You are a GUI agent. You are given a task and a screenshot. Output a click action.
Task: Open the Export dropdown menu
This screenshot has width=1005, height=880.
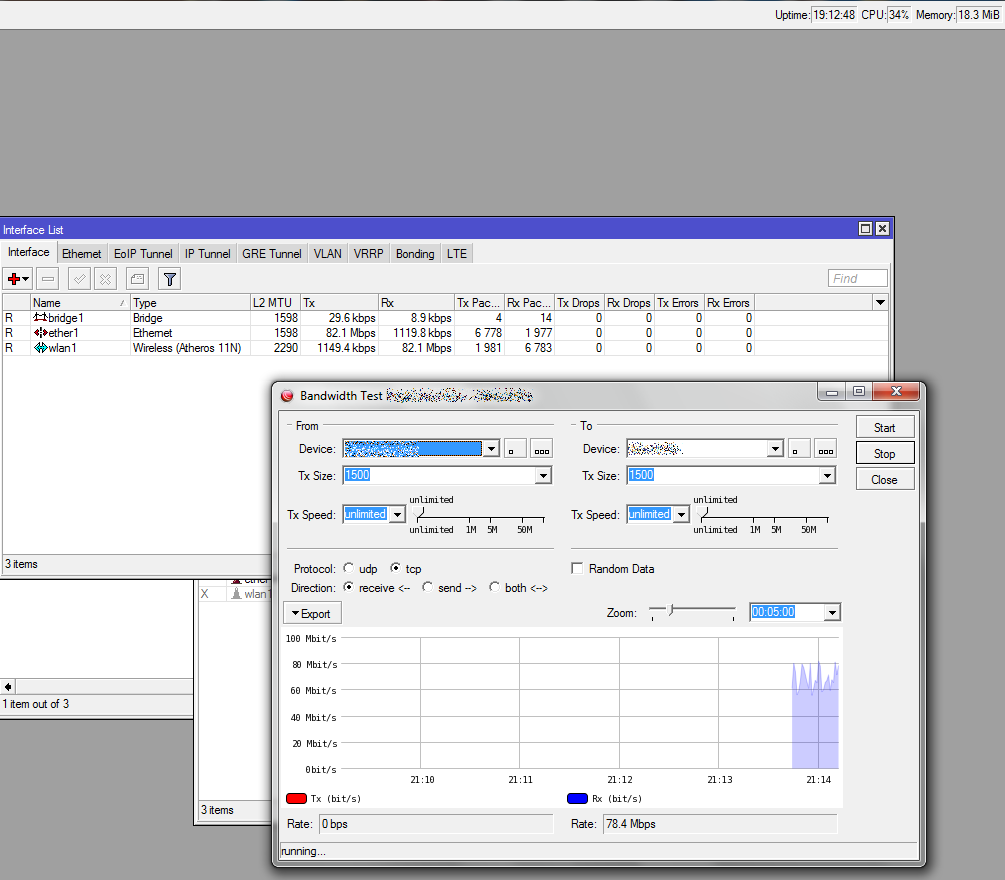pos(312,613)
